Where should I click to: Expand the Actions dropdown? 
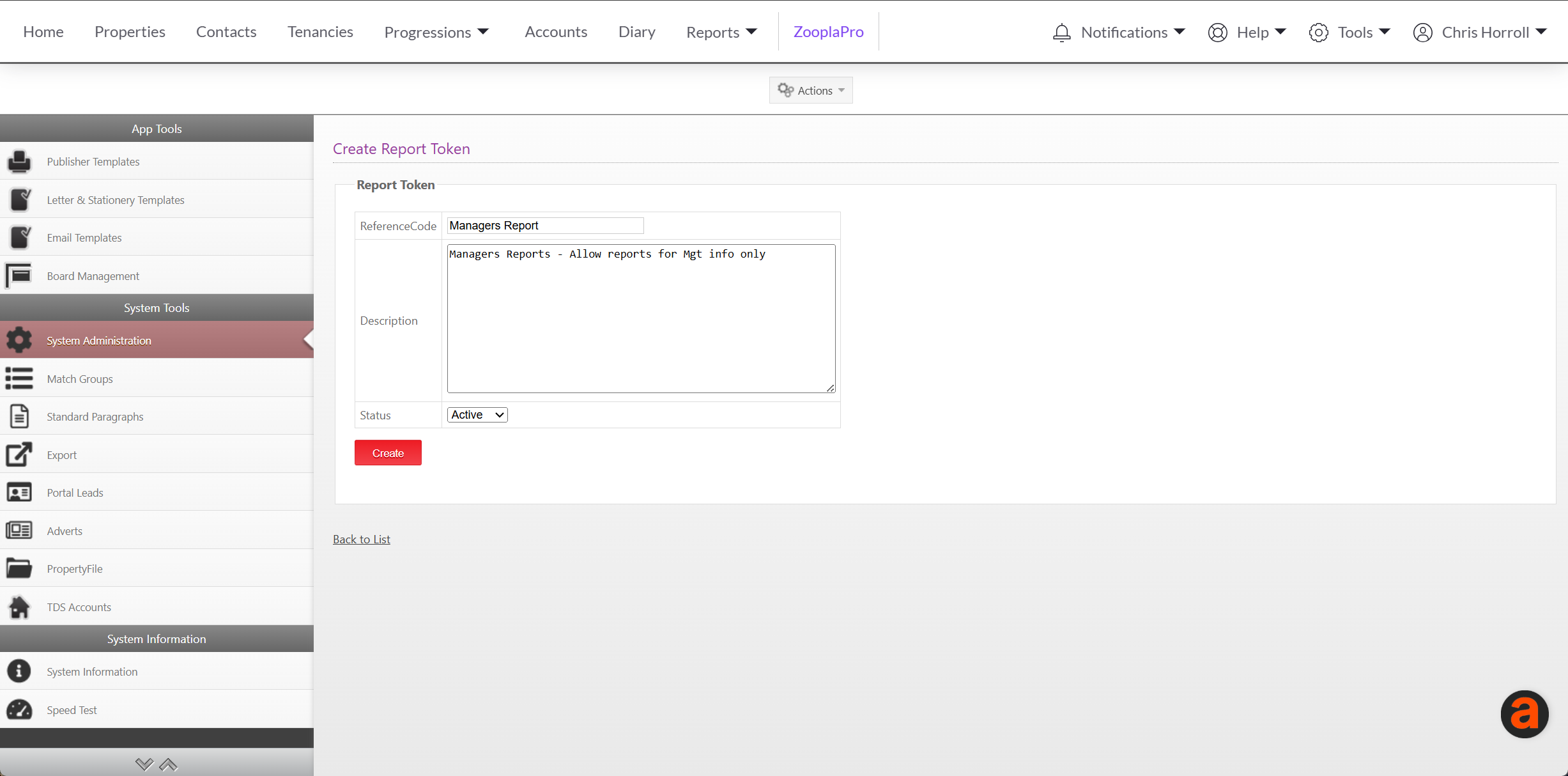click(810, 90)
